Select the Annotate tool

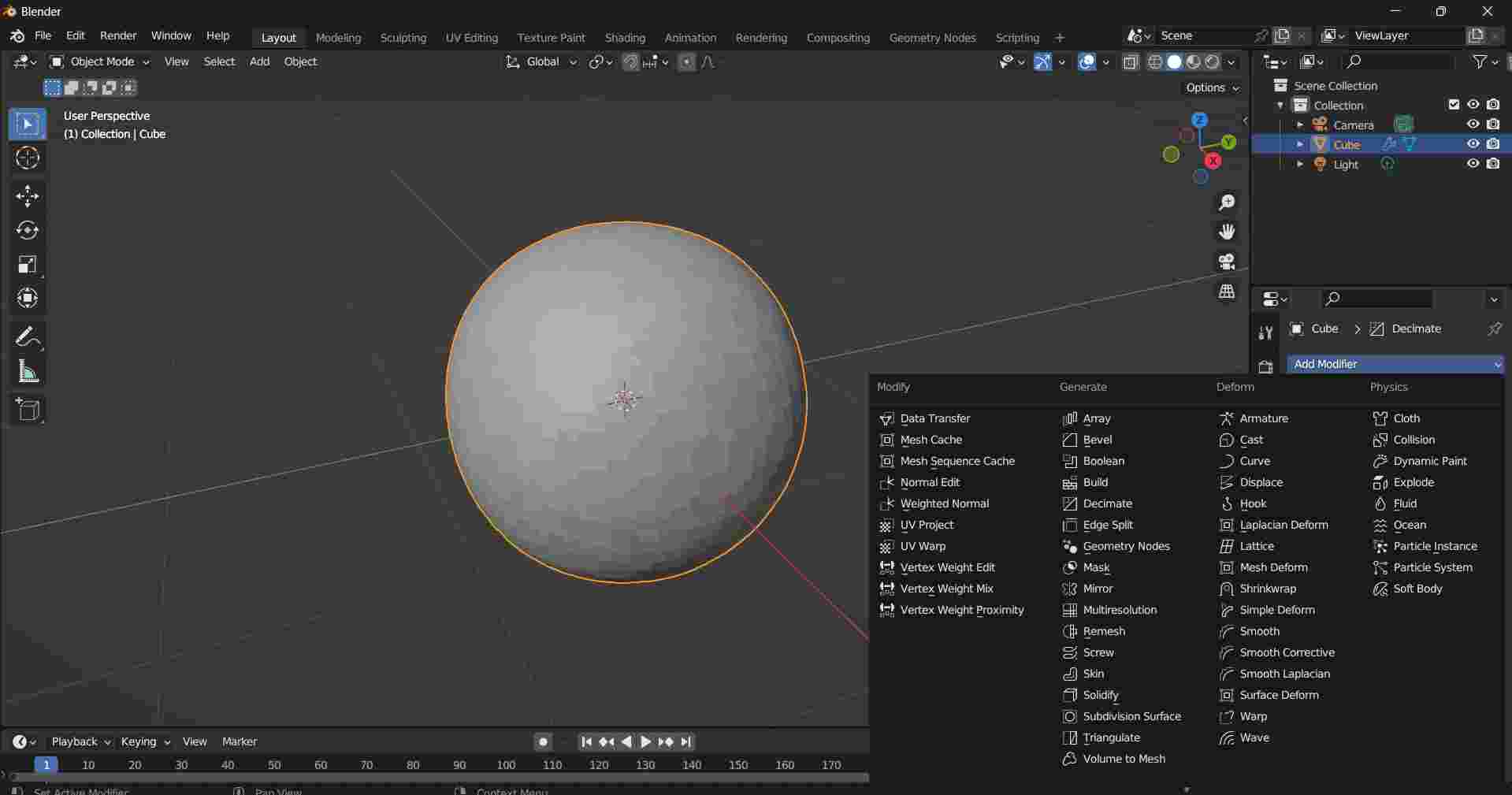coord(28,336)
